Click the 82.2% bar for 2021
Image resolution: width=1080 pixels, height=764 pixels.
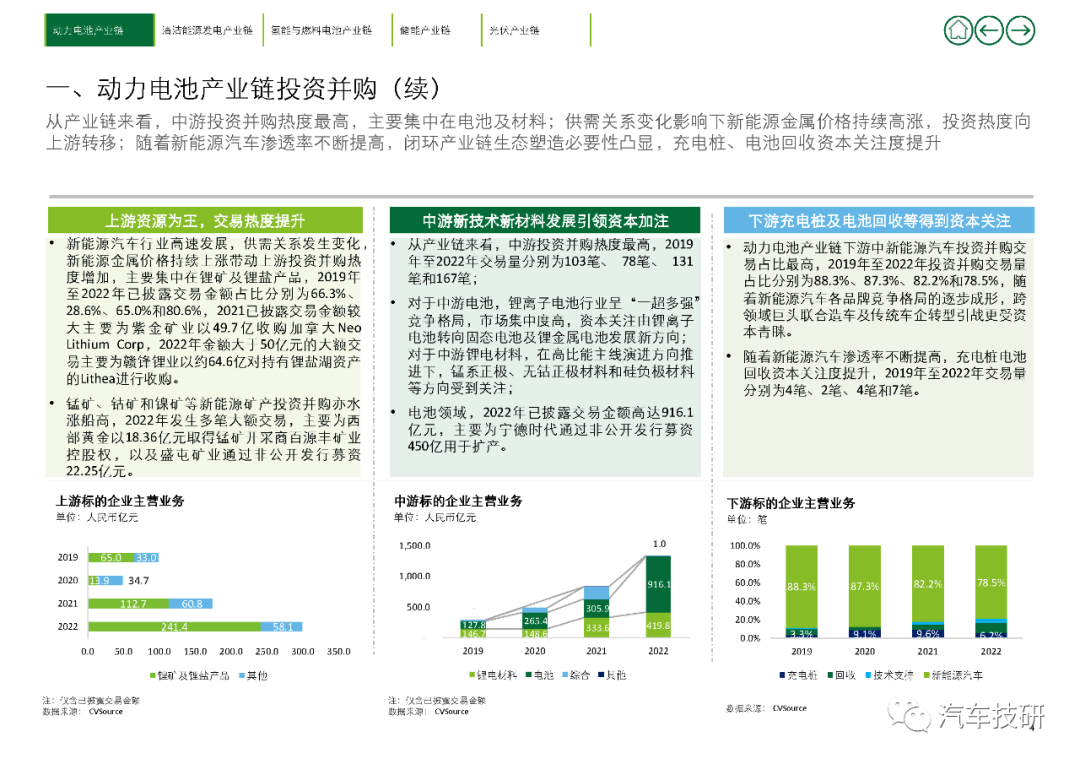(x=928, y=584)
